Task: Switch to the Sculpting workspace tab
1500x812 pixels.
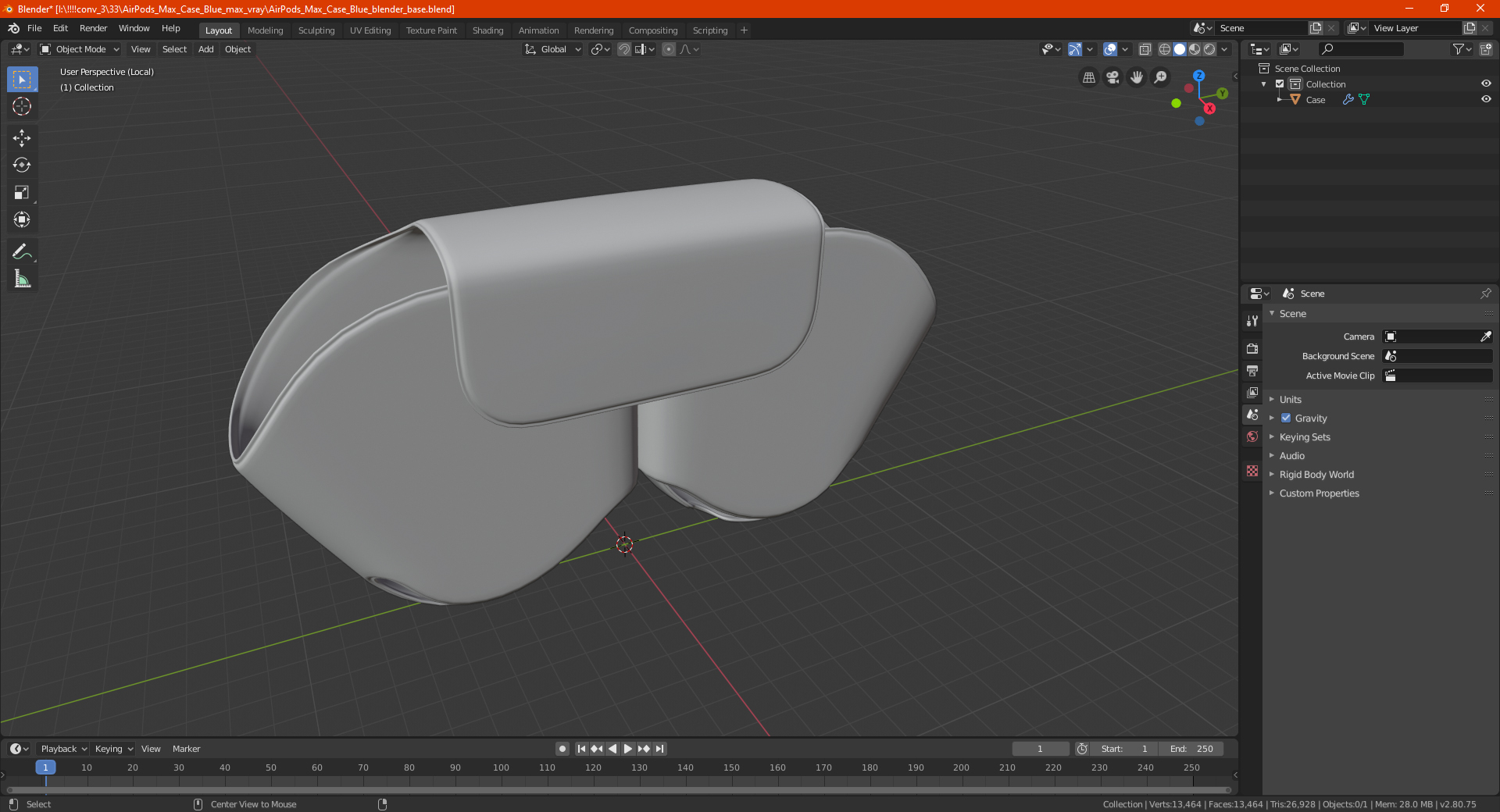Action: (316, 30)
